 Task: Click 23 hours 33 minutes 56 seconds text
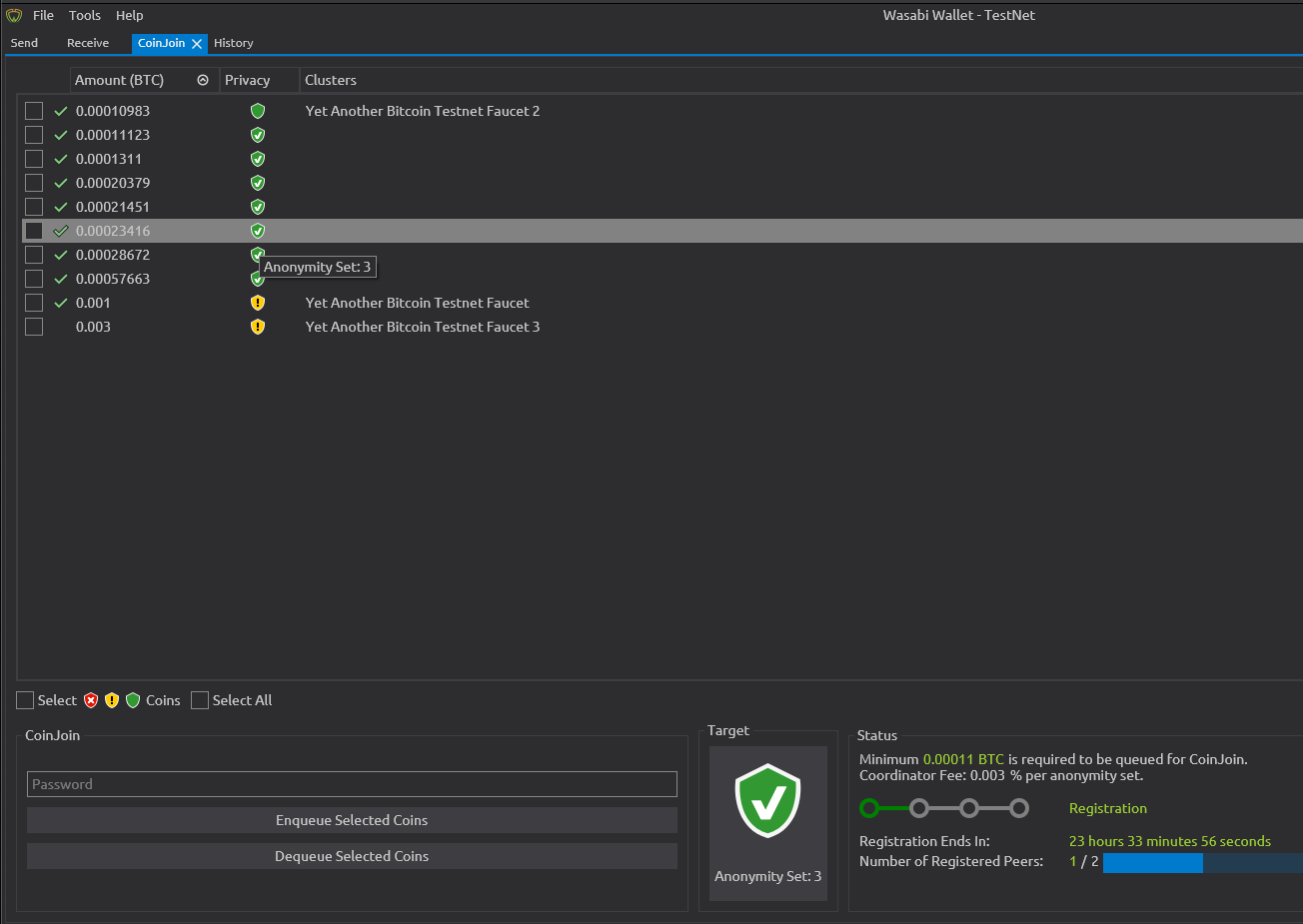point(1170,841)
